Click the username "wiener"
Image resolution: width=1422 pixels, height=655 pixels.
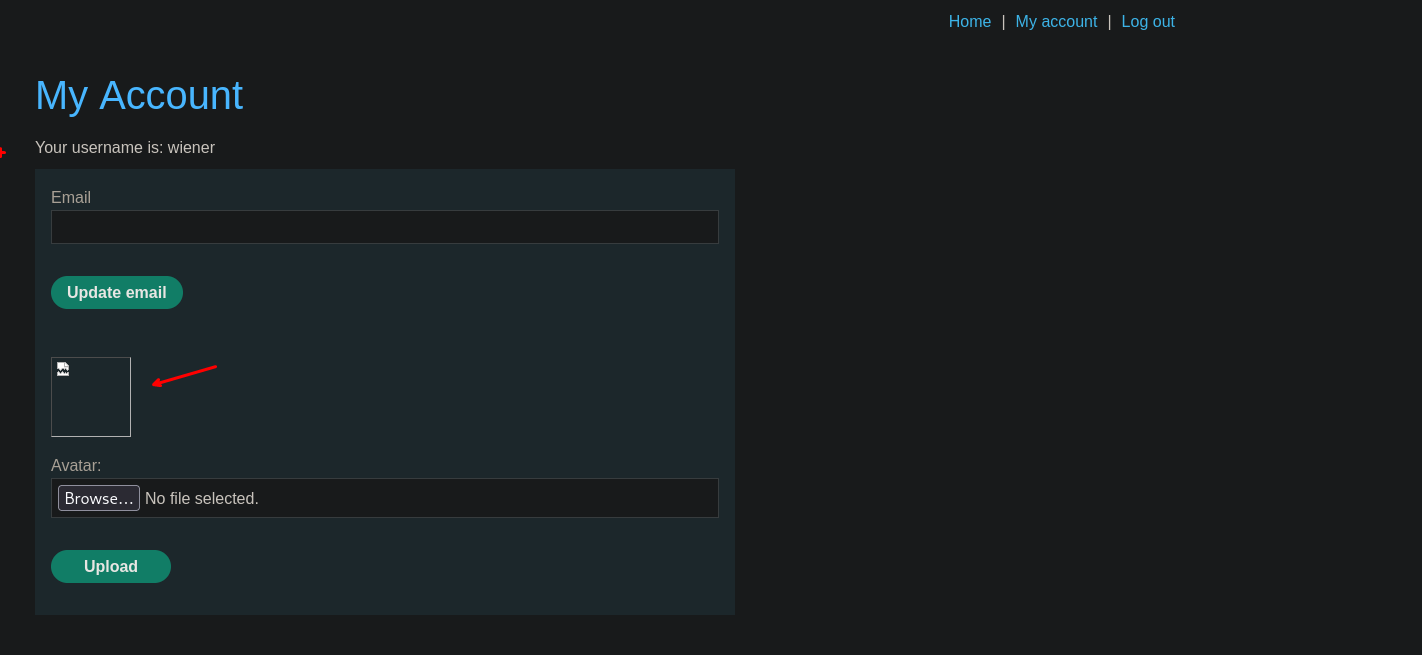[191, 148]
